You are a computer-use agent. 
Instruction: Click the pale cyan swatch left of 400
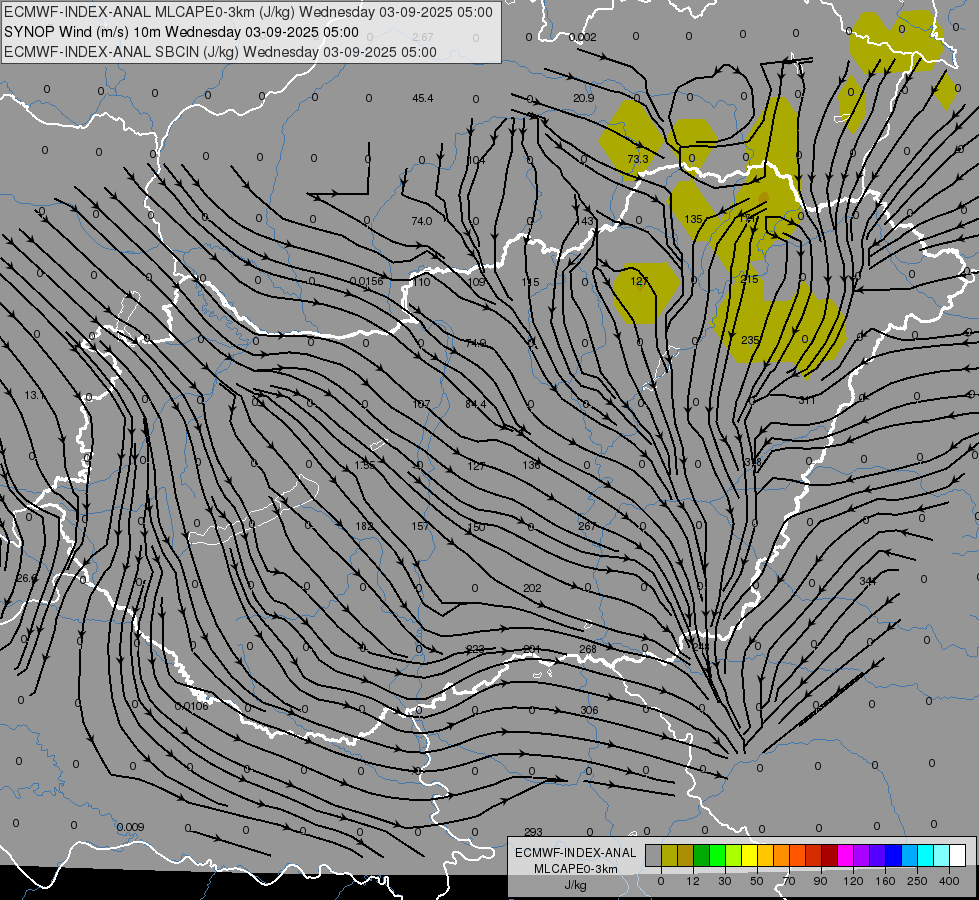(941, 856)
